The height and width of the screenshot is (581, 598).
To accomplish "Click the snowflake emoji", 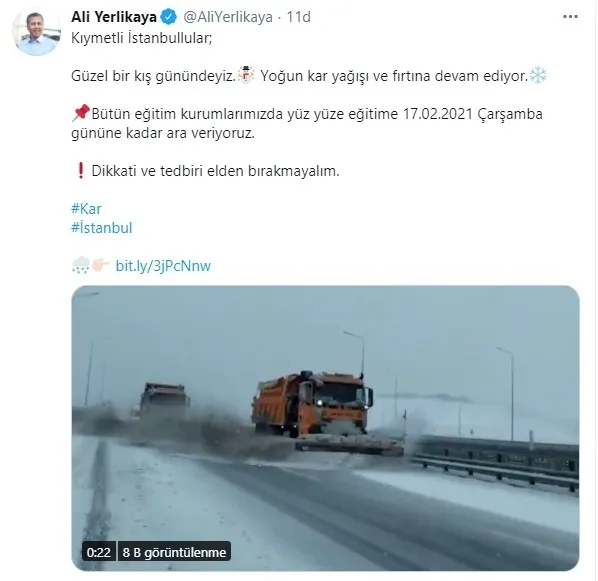I will click(x=538, y=75).
